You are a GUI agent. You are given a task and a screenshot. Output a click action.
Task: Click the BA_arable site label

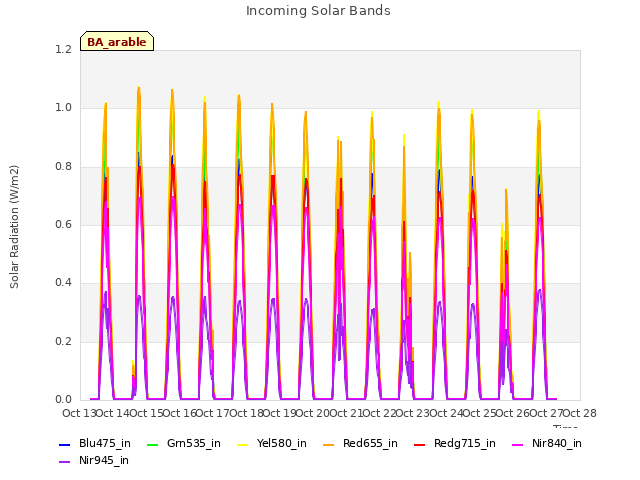117,42
